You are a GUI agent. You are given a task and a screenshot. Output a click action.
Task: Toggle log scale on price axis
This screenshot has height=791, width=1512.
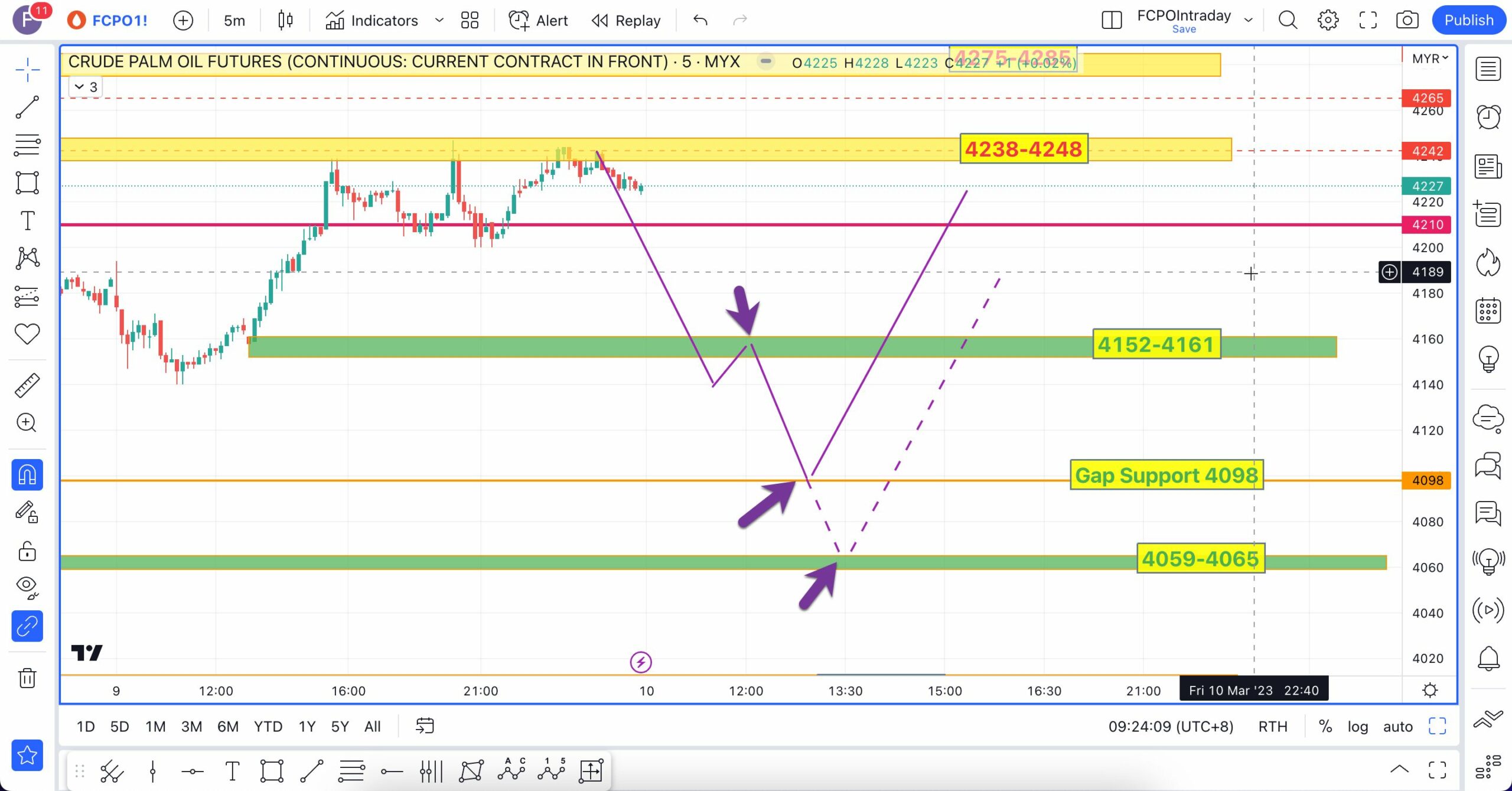tap(1357, 726)
